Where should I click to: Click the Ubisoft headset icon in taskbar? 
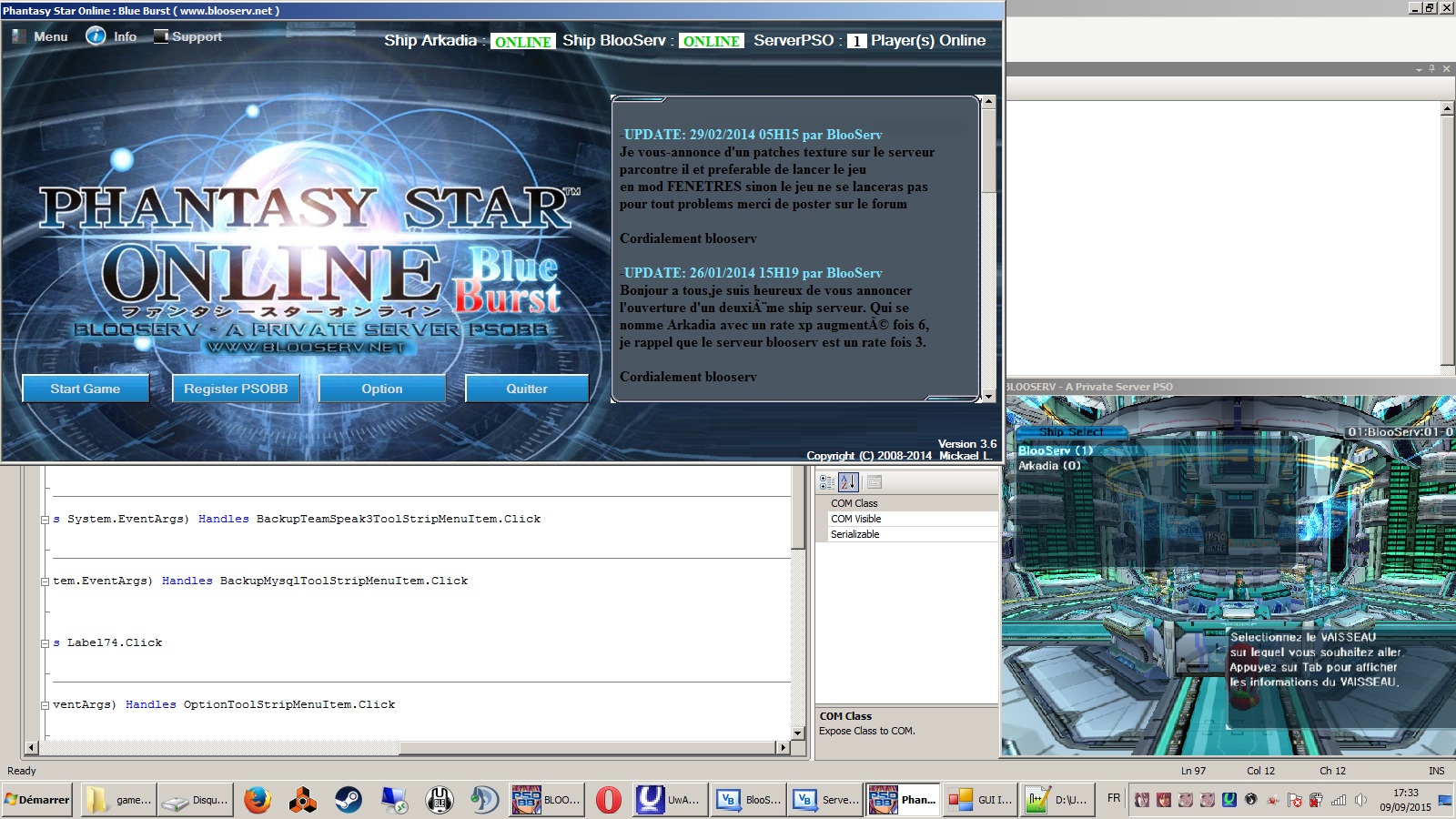tap(440, 800)
